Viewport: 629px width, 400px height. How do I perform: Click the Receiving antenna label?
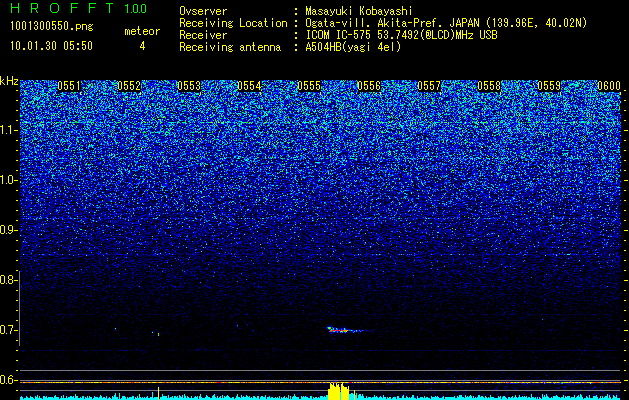pyautogui.click(x=230, y=47)
